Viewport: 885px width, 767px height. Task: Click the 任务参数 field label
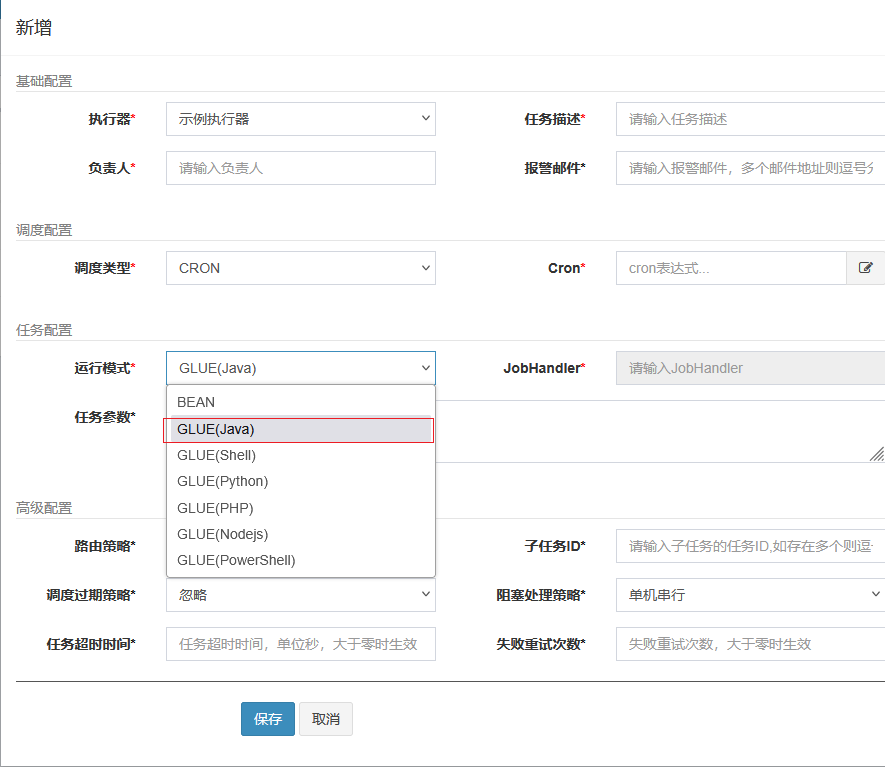point(105,417)
